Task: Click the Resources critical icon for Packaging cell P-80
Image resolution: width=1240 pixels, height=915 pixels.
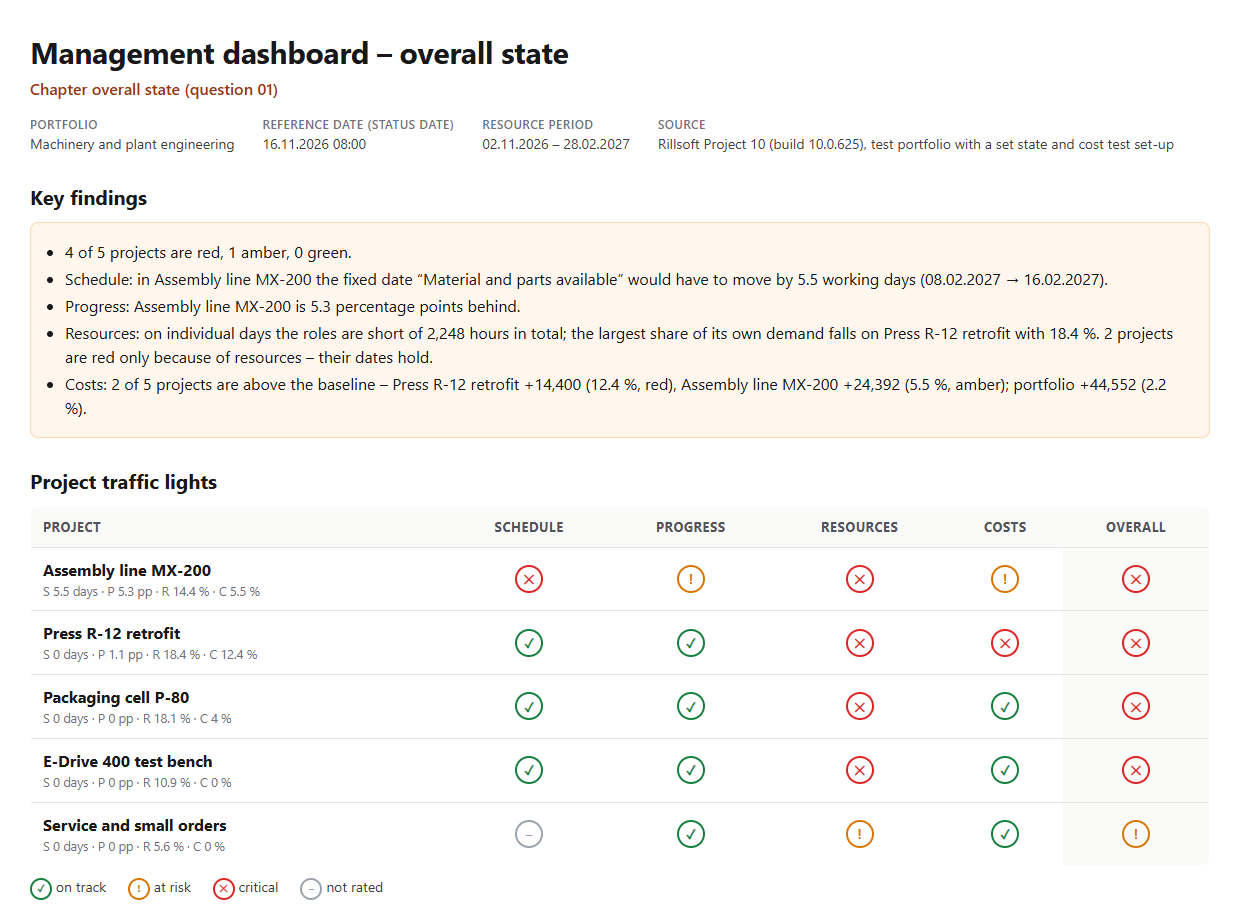Action: click(859, 706)
